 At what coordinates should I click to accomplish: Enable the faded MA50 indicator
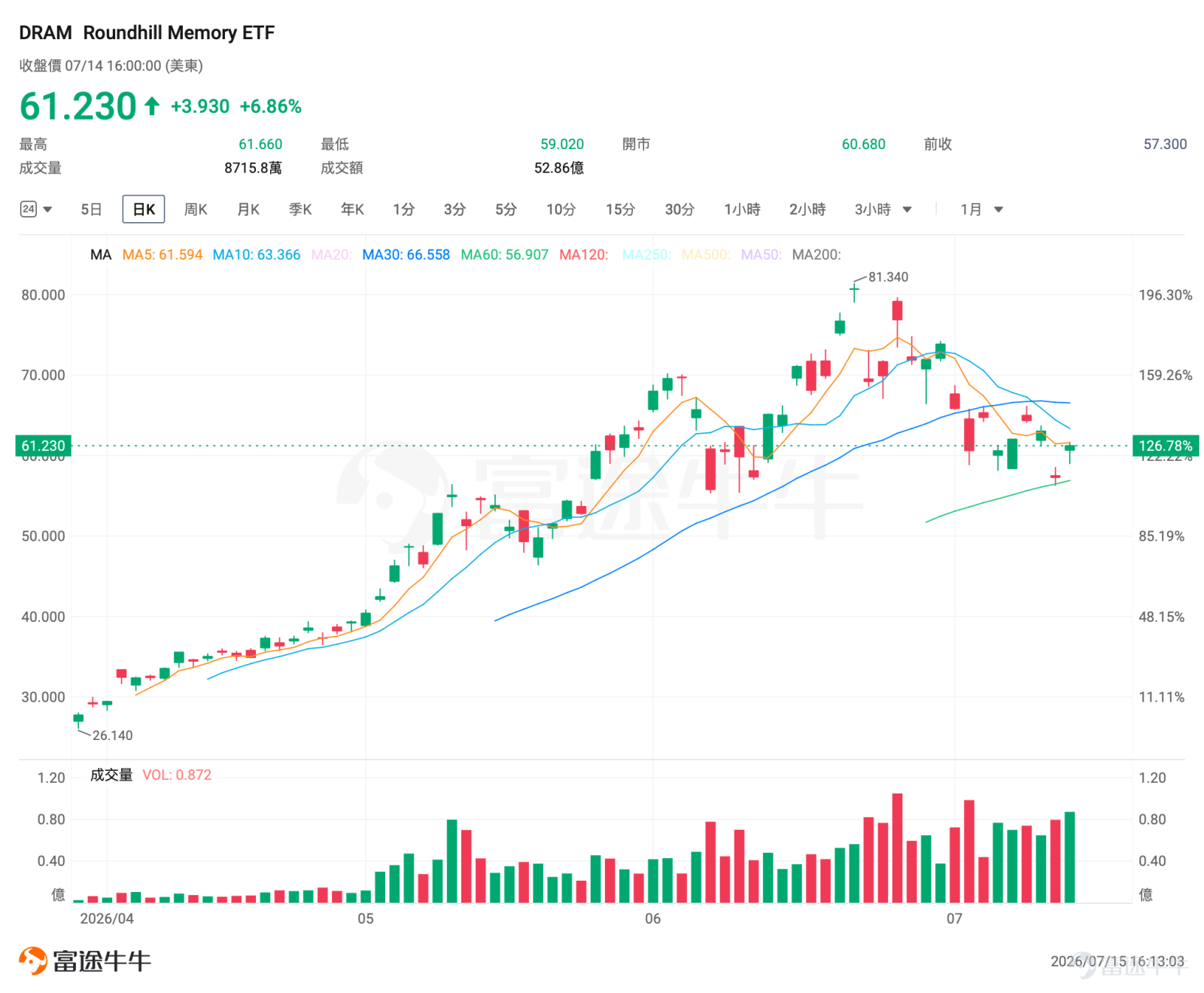(762, 254)
